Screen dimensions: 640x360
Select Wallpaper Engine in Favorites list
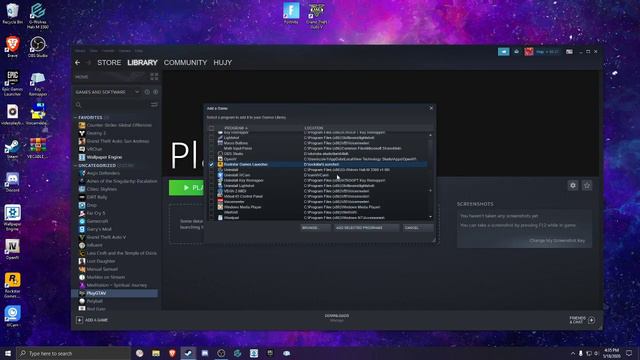coord(104,157)
